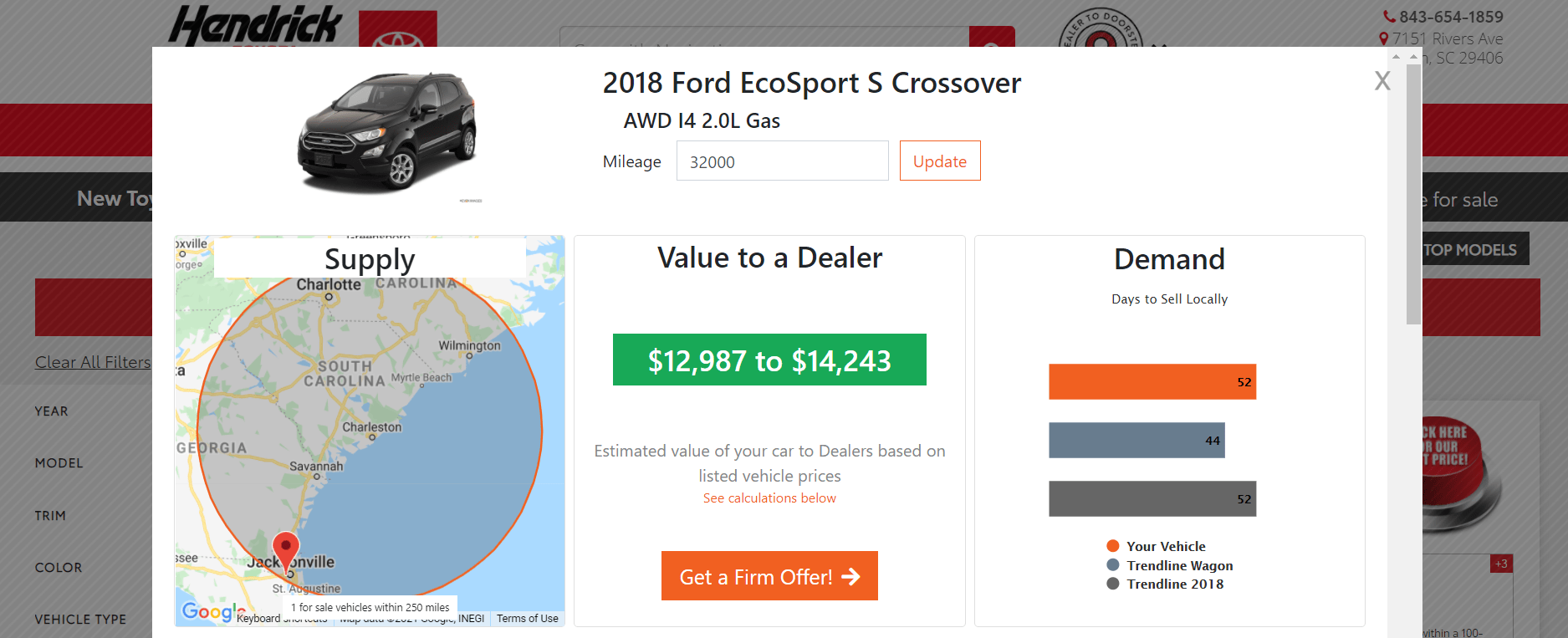Click inside the Mileage input field
The image size is (1568, 638).
[782, 161]
